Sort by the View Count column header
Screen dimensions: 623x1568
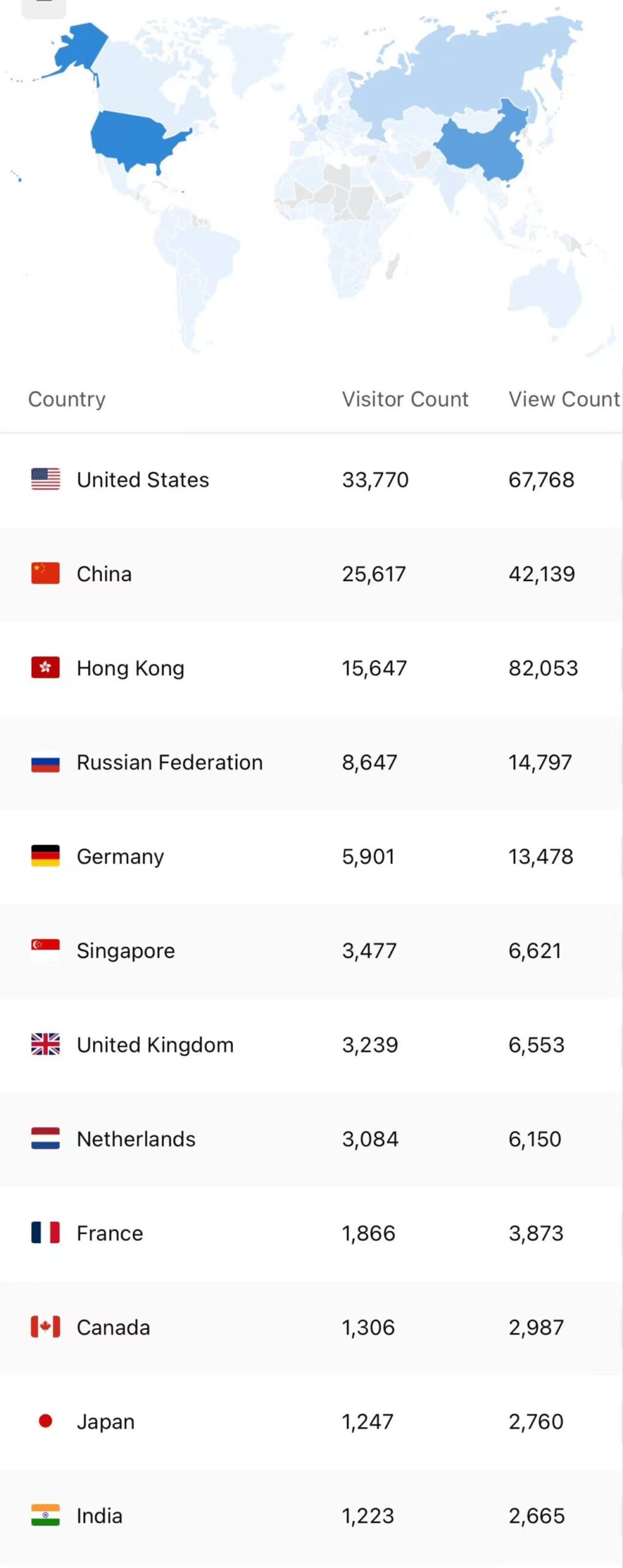(x=564, y=399)
